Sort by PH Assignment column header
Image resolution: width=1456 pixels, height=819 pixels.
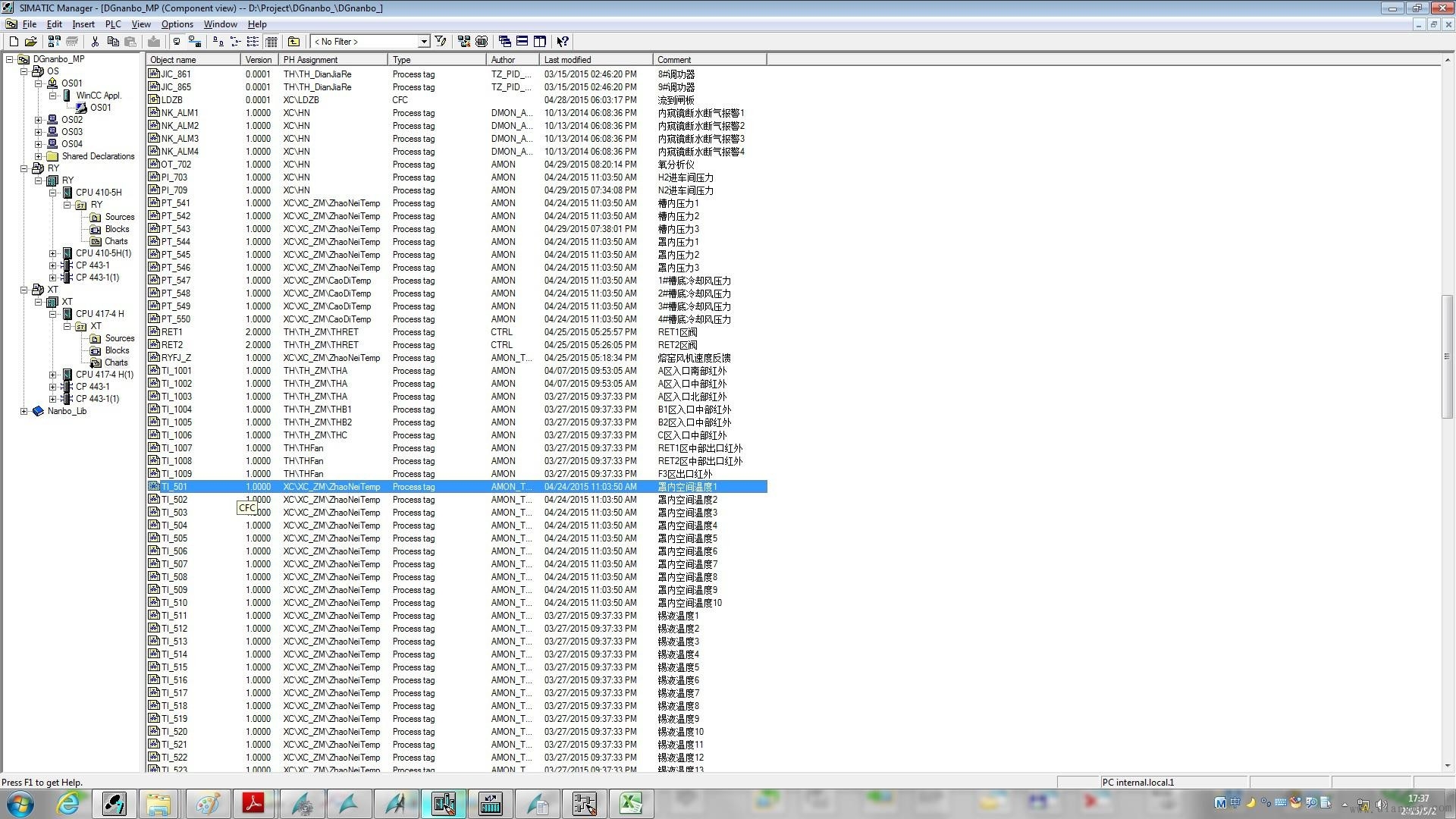[333, 60]
